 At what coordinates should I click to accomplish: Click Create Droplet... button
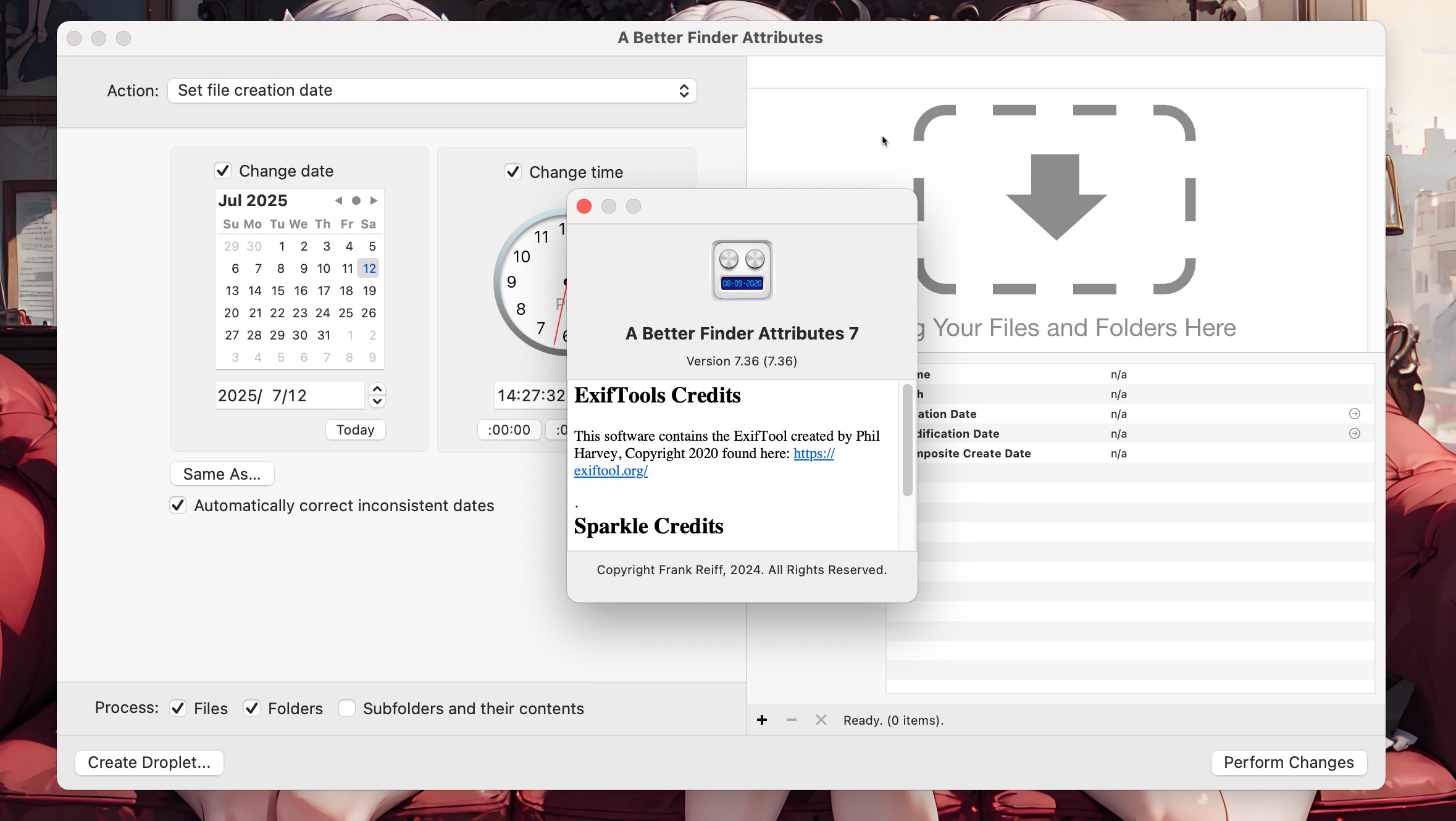[149, 762]
